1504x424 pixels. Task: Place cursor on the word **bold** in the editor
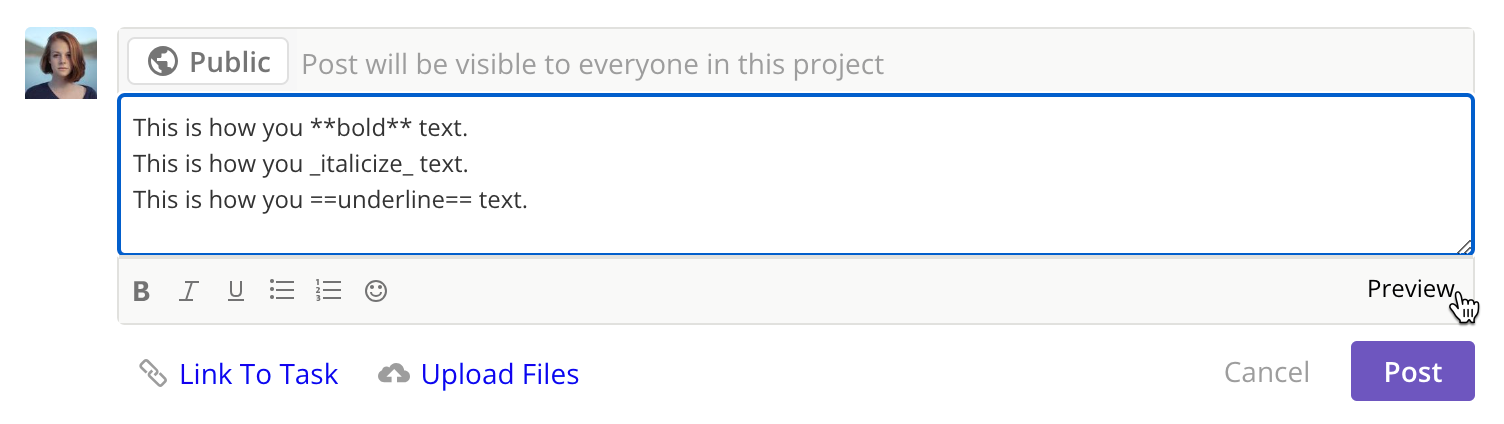click(x=360, y=128)
